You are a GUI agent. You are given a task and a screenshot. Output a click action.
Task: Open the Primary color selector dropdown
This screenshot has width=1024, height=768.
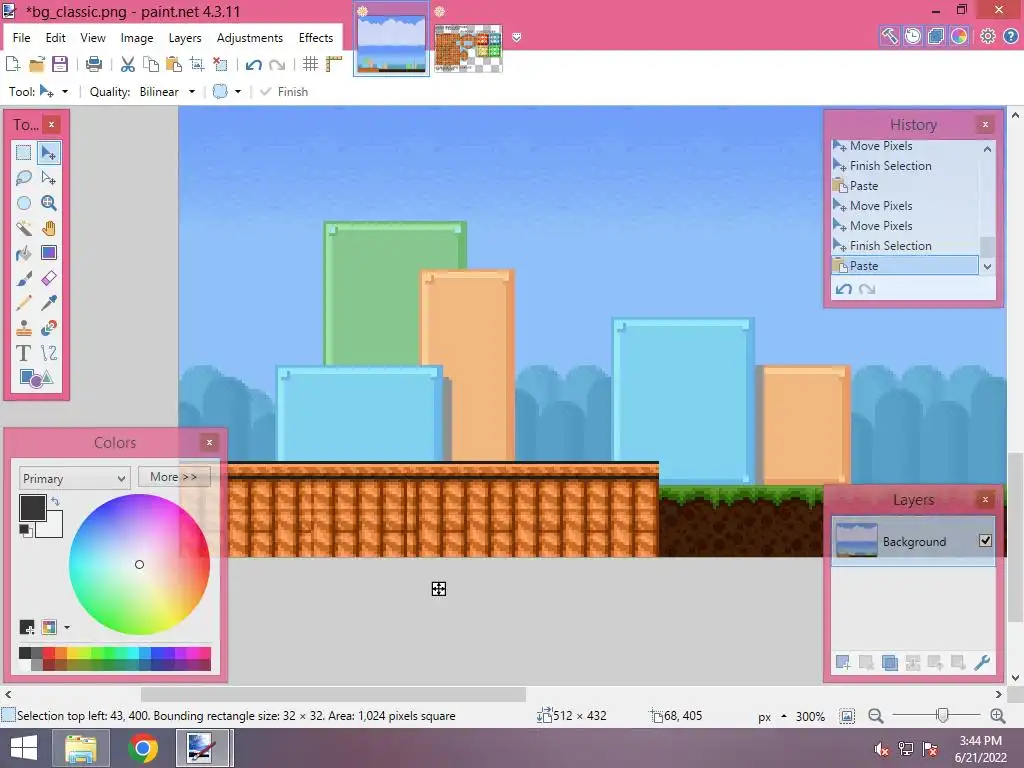tap(74, 478)
